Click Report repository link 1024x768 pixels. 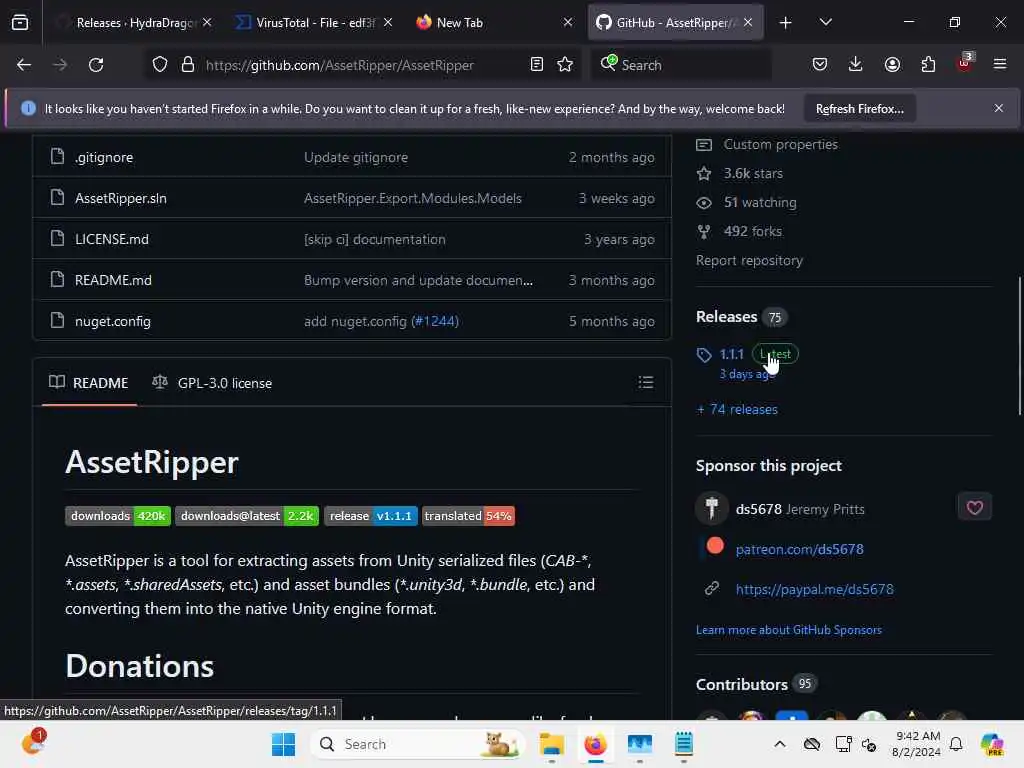coord(749,261)
